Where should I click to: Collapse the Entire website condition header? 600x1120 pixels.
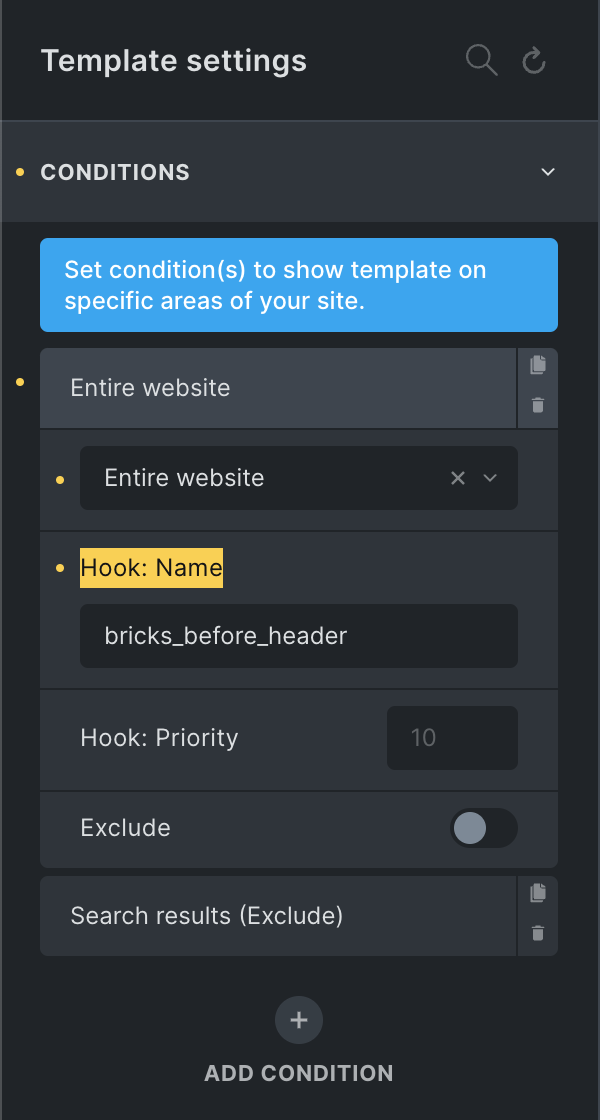[x=278, y=388]
